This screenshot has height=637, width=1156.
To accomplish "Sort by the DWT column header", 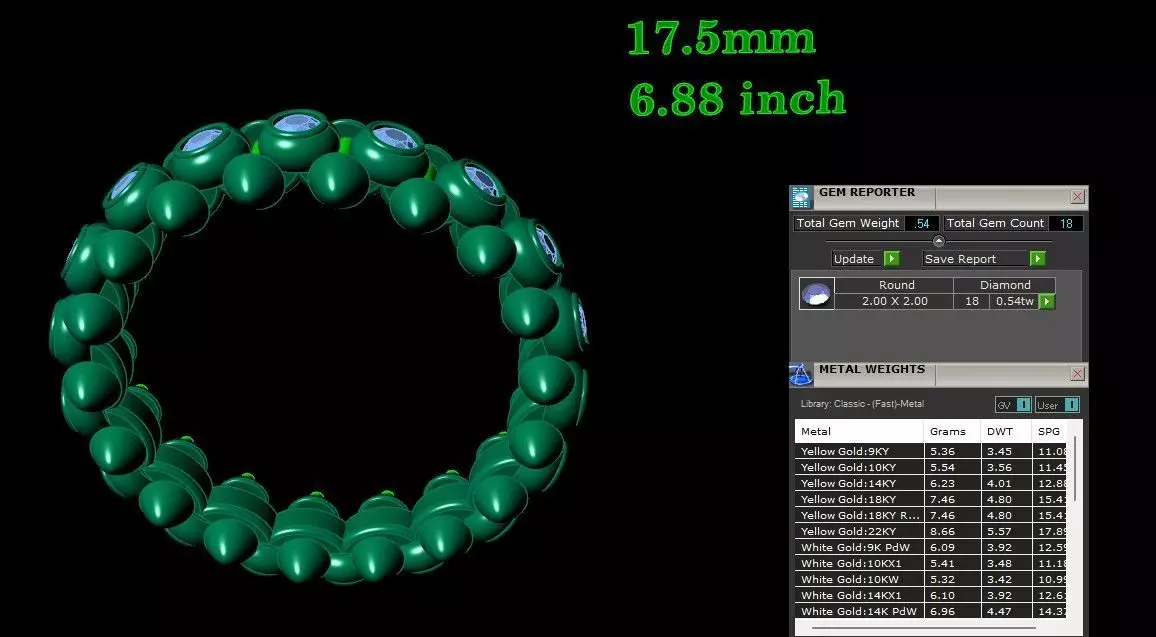I will 1006,431.
